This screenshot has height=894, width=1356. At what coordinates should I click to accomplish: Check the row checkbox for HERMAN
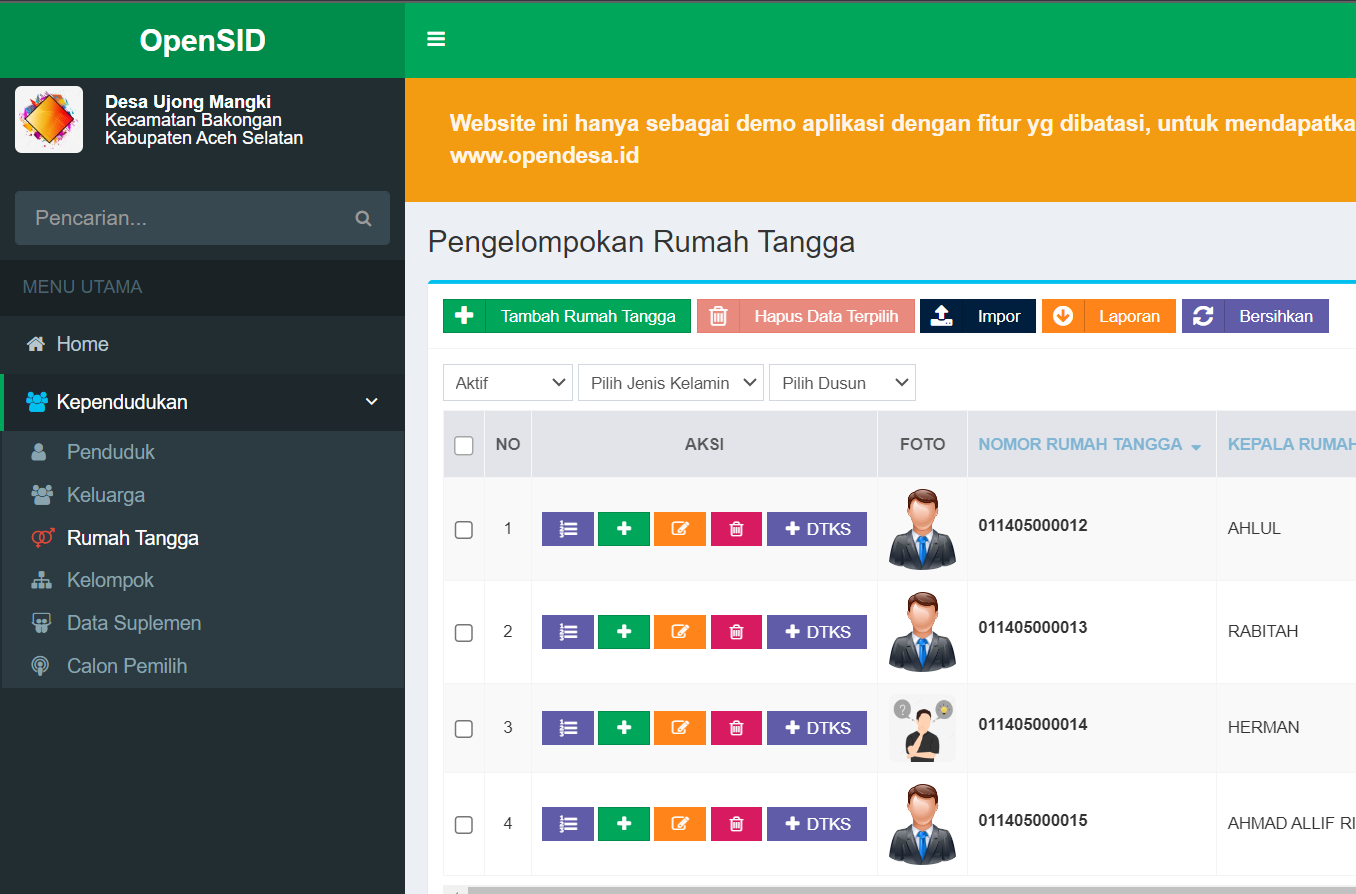pos(463,727)
